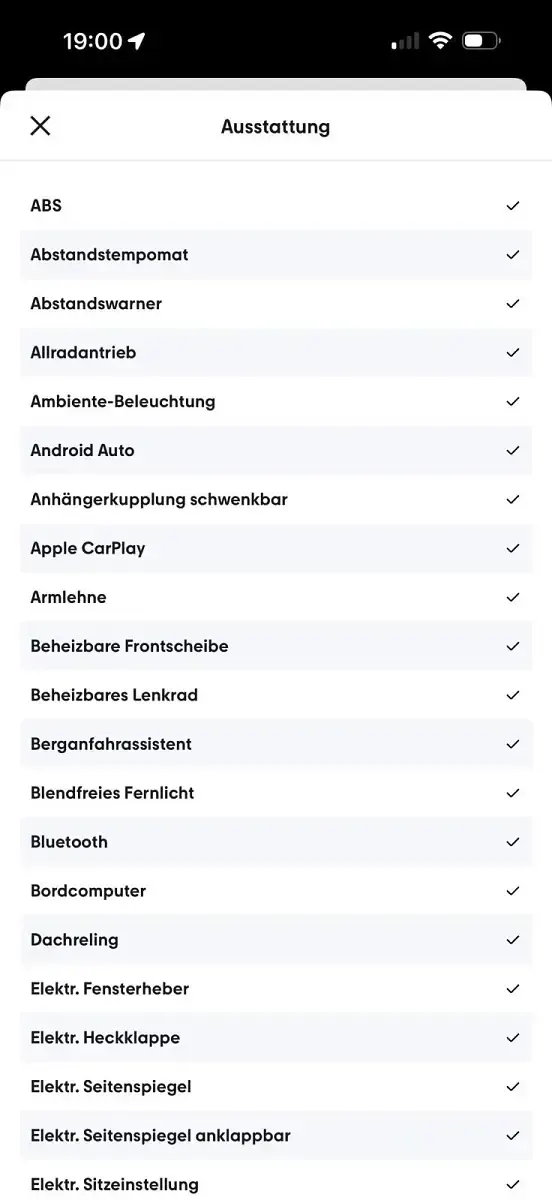Select the Anhängerkupplung schwenkbar entry
Image resolution: width=552 pixels, height=1200 pixels.
tap(276, 499)
